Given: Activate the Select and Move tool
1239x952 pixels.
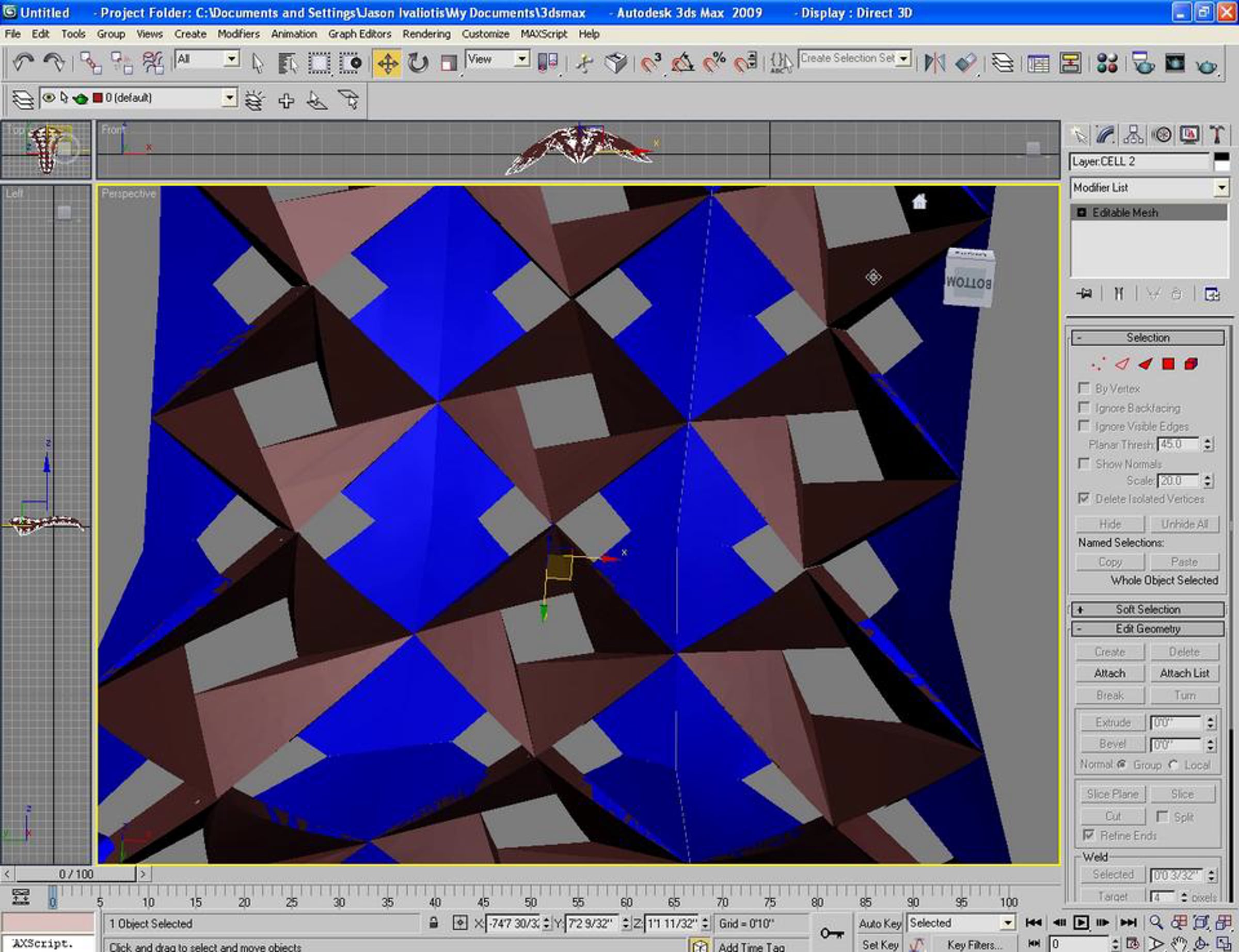Looking at the screenshot, I should (387, 63).
